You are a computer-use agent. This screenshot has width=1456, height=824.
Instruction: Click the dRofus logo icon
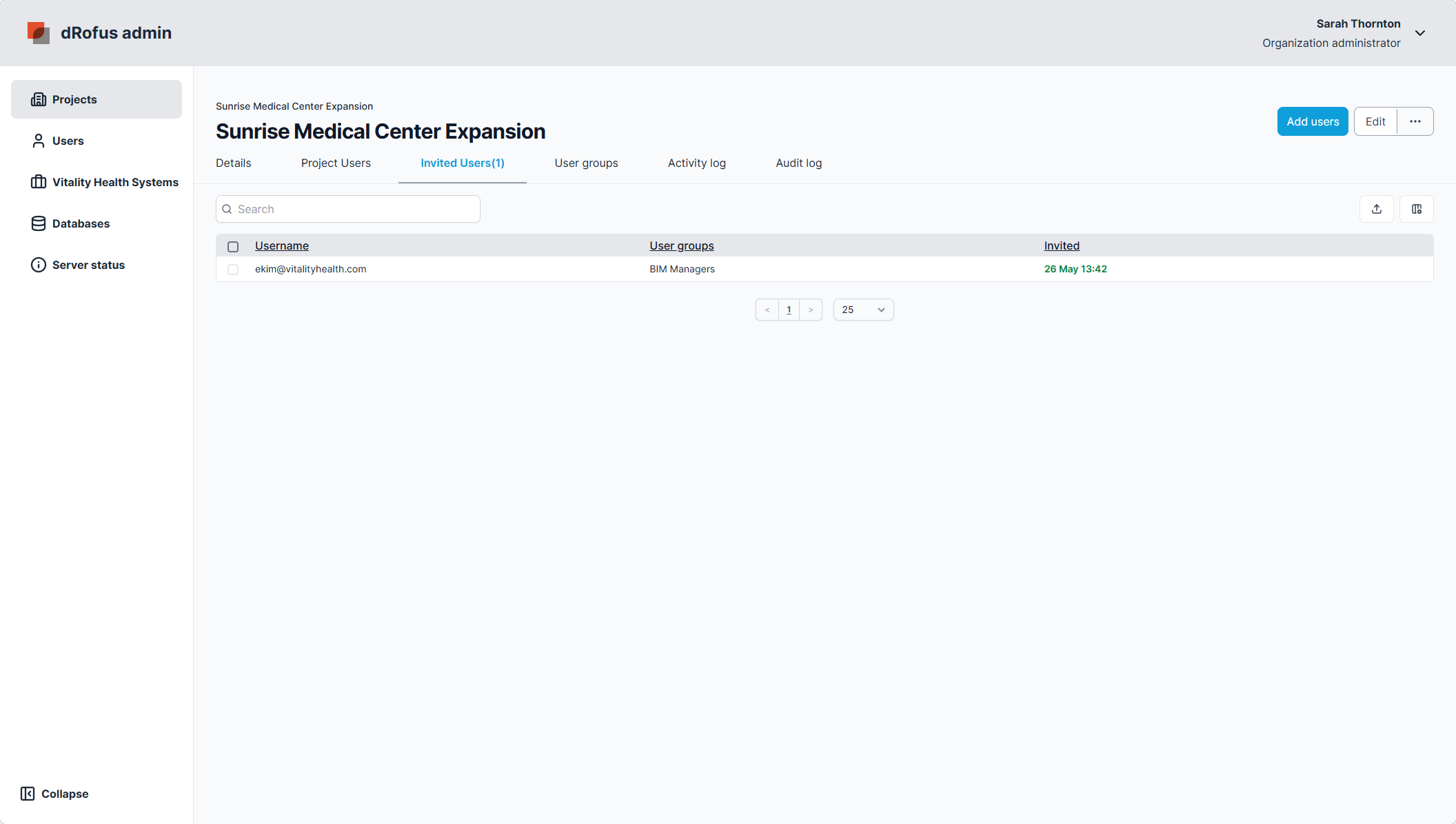[x=39, y=33]
